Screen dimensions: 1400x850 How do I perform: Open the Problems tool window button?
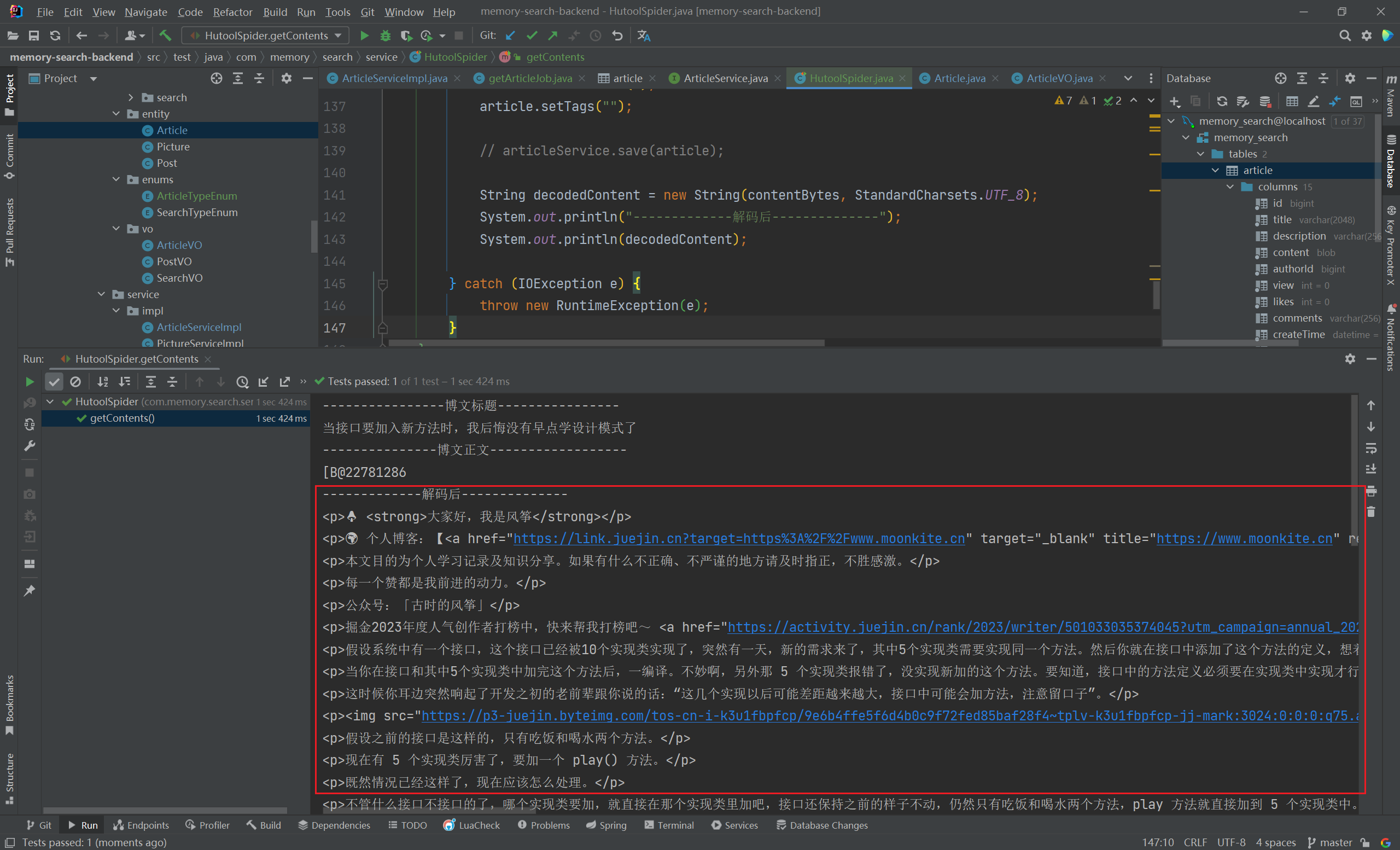tap(544, 825)
